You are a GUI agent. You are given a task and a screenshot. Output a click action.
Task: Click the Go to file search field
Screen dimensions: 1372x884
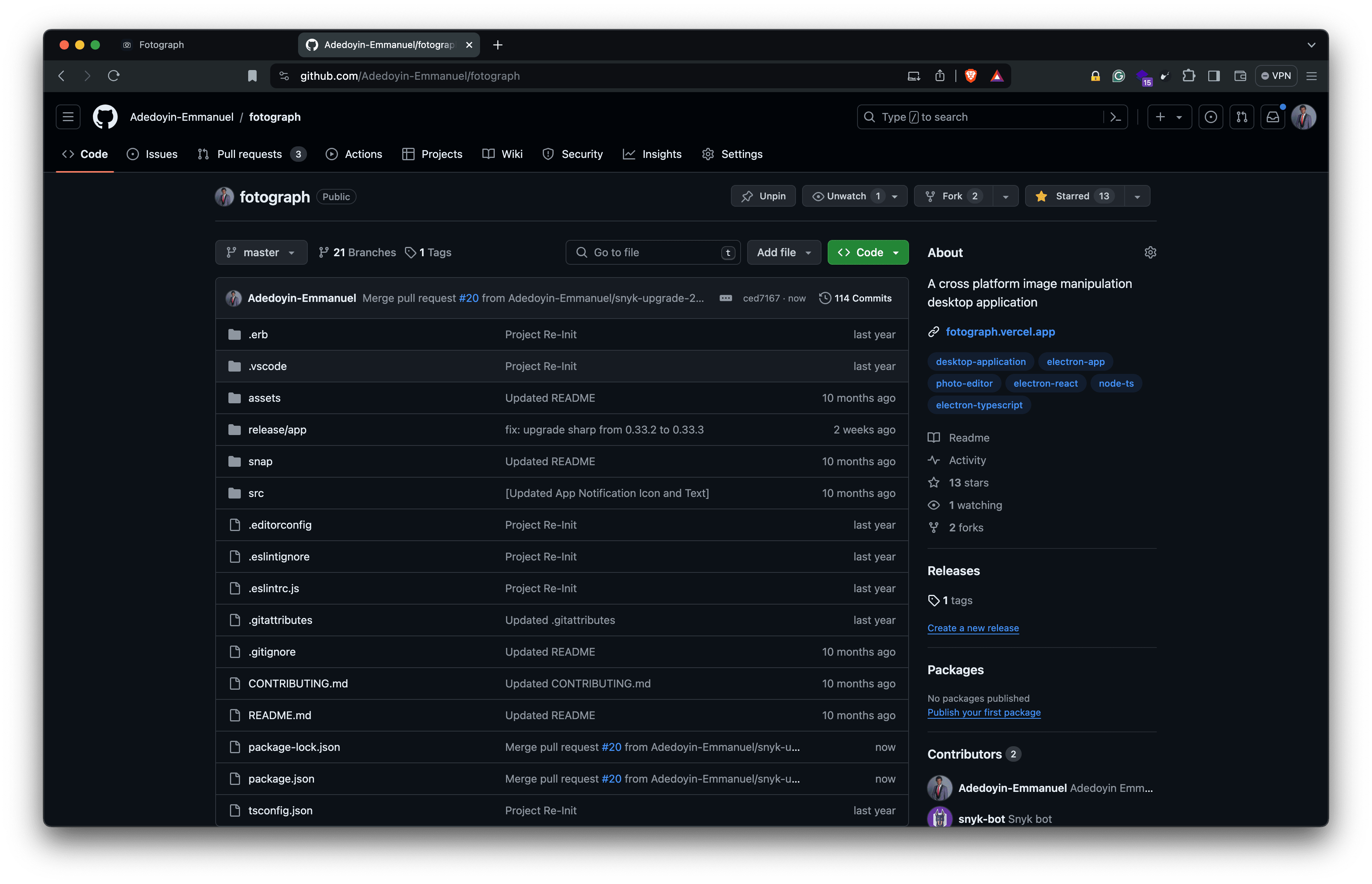tap(653, 253)
